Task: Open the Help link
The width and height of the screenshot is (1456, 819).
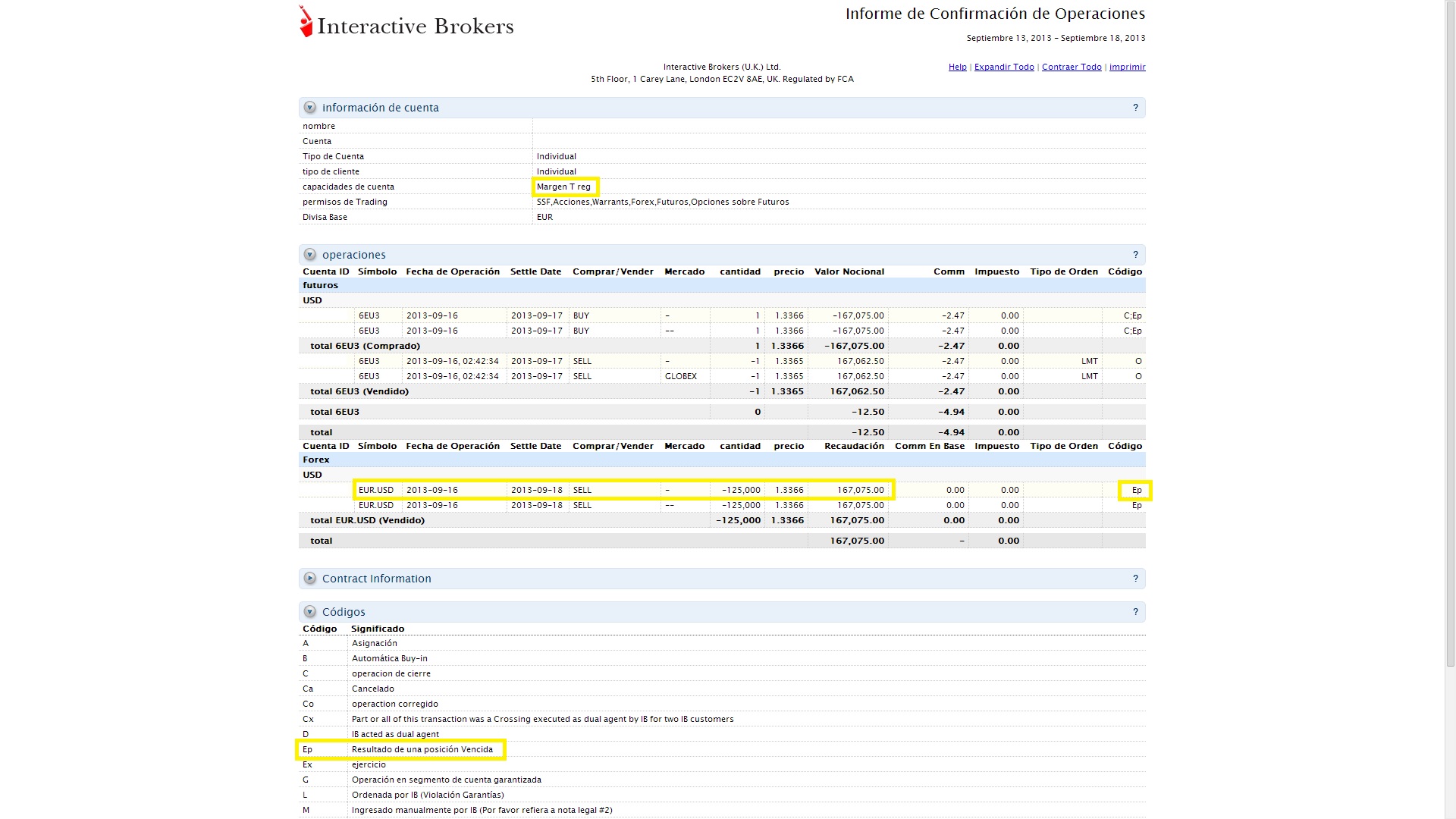Action: click(x=957, y=67)
